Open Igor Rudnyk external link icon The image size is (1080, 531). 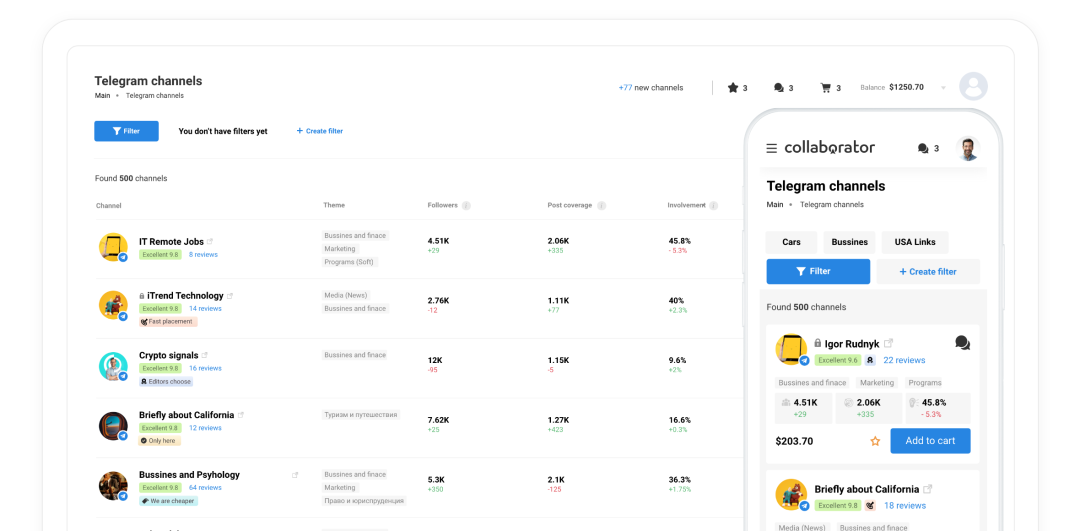tap(889, 343)
